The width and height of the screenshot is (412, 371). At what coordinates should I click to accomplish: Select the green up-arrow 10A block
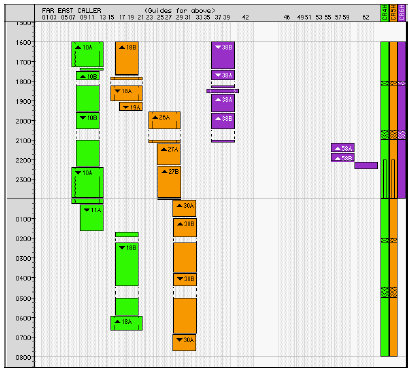point(87,54)
